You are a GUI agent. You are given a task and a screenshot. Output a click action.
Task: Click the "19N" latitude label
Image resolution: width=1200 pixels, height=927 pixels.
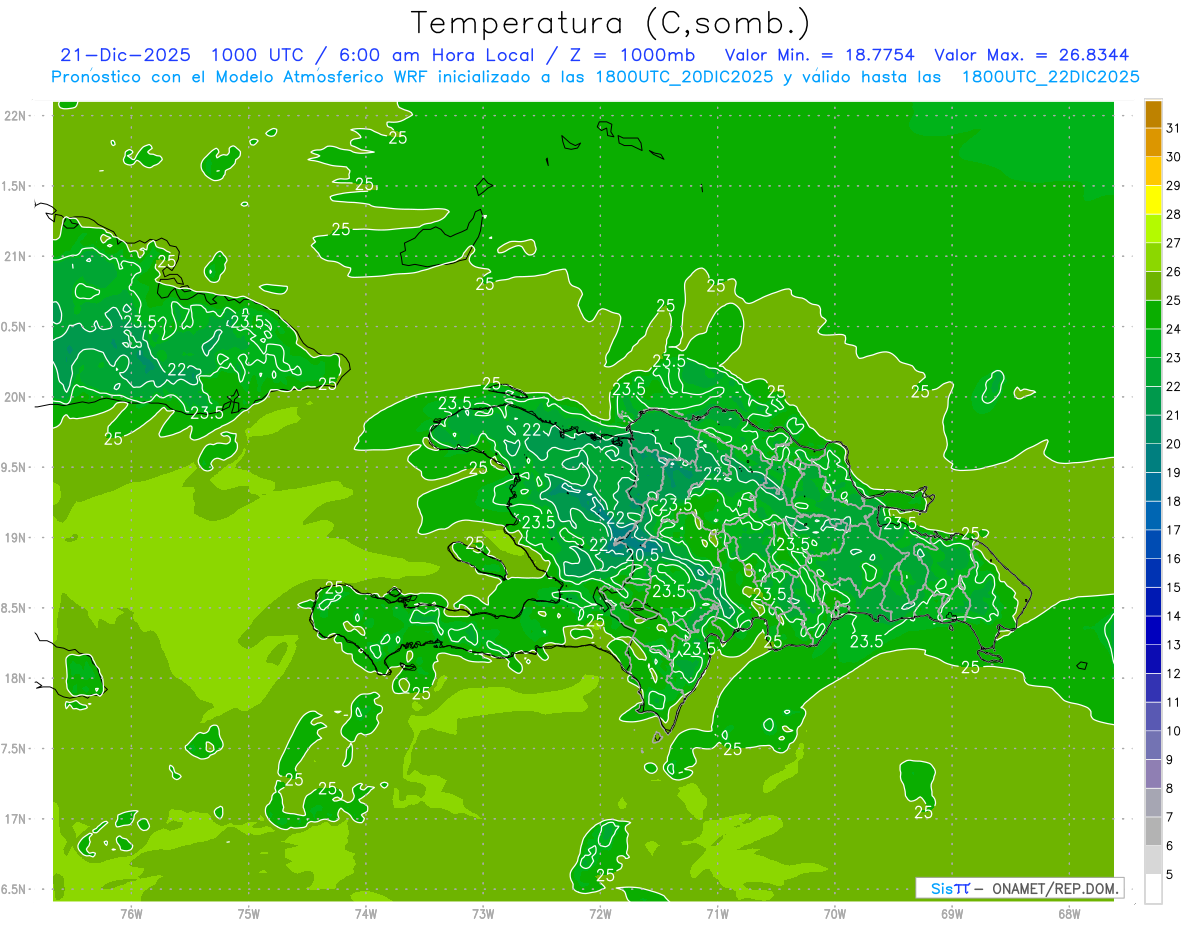pyautogui.click(x=14, y=538)
